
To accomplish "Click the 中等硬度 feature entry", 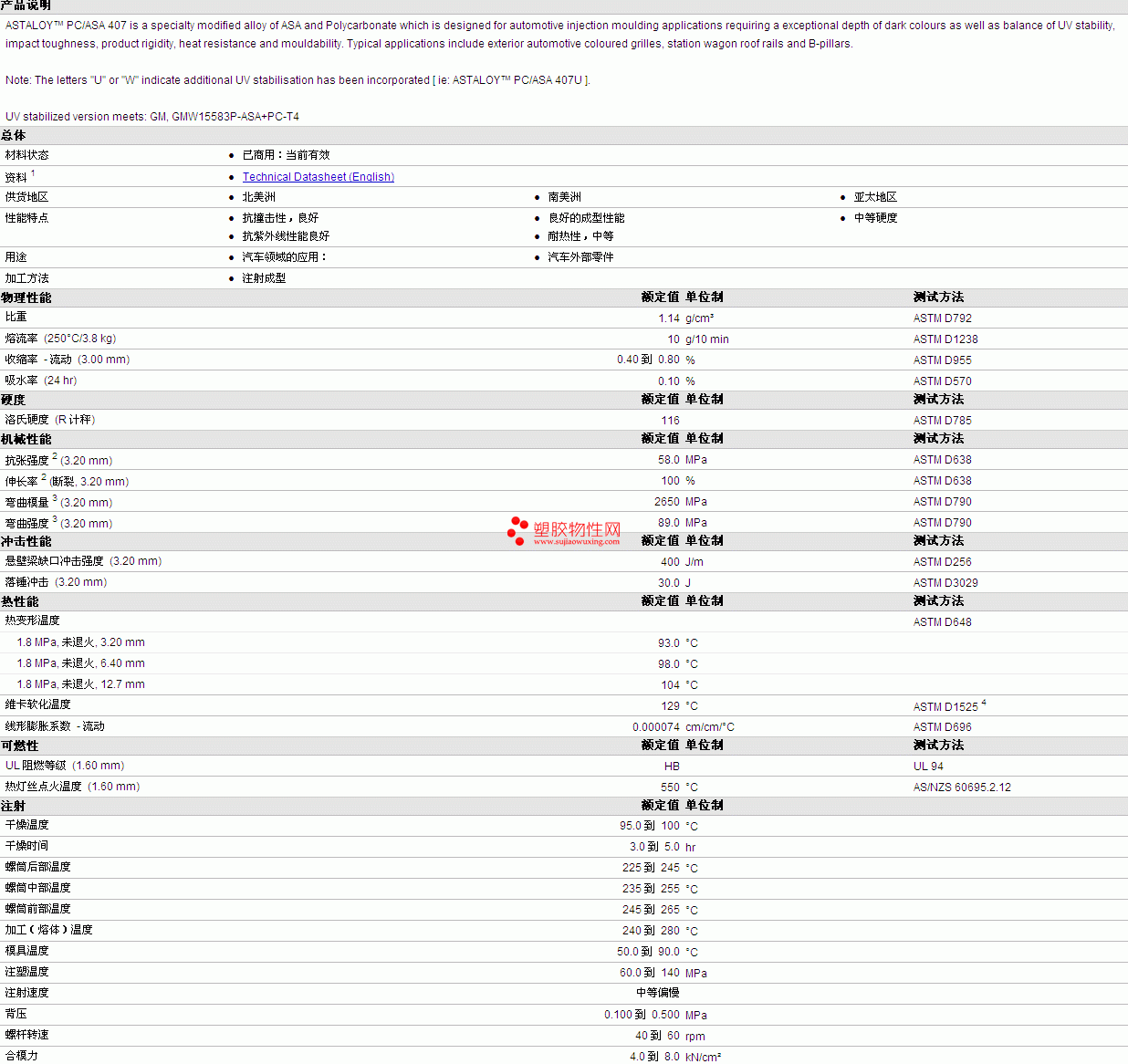I will point(876,218).
